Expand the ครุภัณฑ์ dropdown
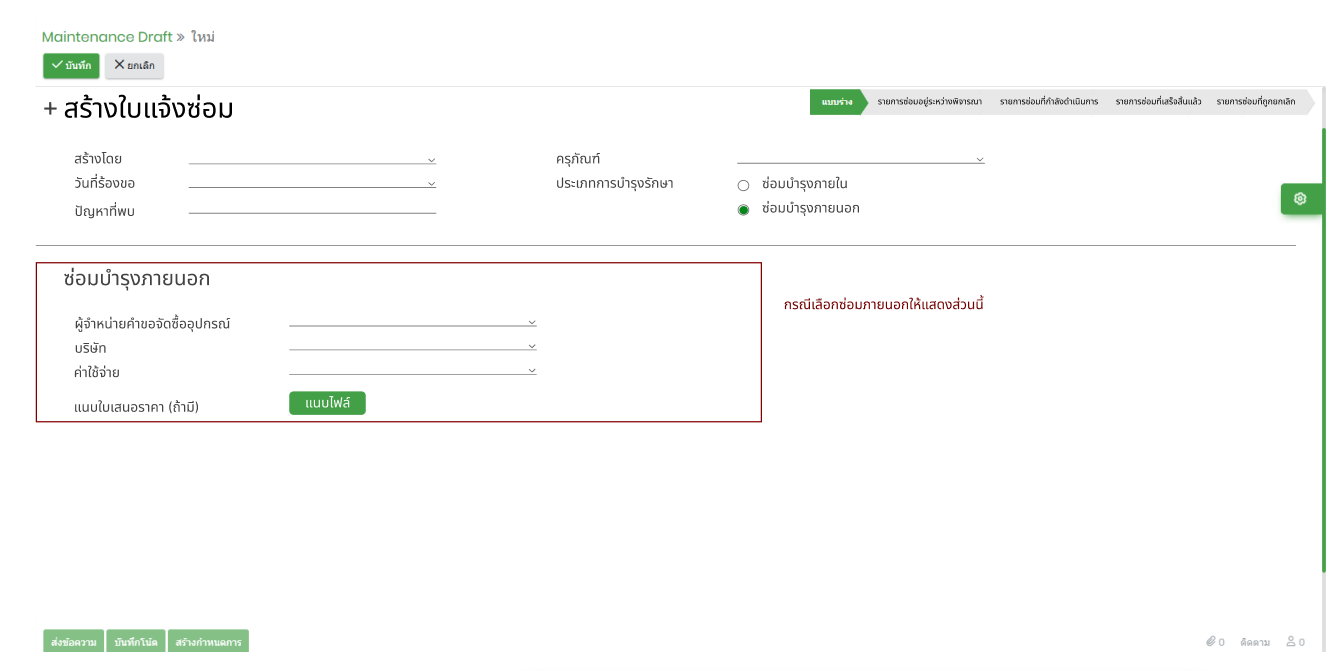Screen dimensions: 1343x671 pyautogui.click(x=979, y=160)
